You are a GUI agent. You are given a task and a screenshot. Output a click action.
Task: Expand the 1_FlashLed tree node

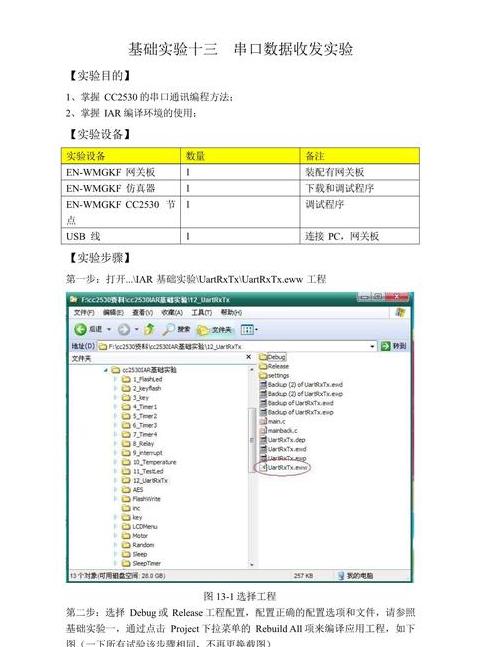(115, 379)
